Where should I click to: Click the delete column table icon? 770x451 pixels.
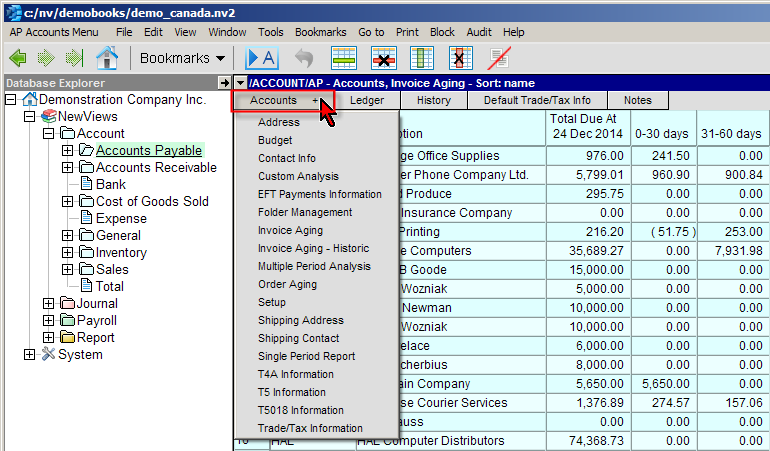(461, 58)
